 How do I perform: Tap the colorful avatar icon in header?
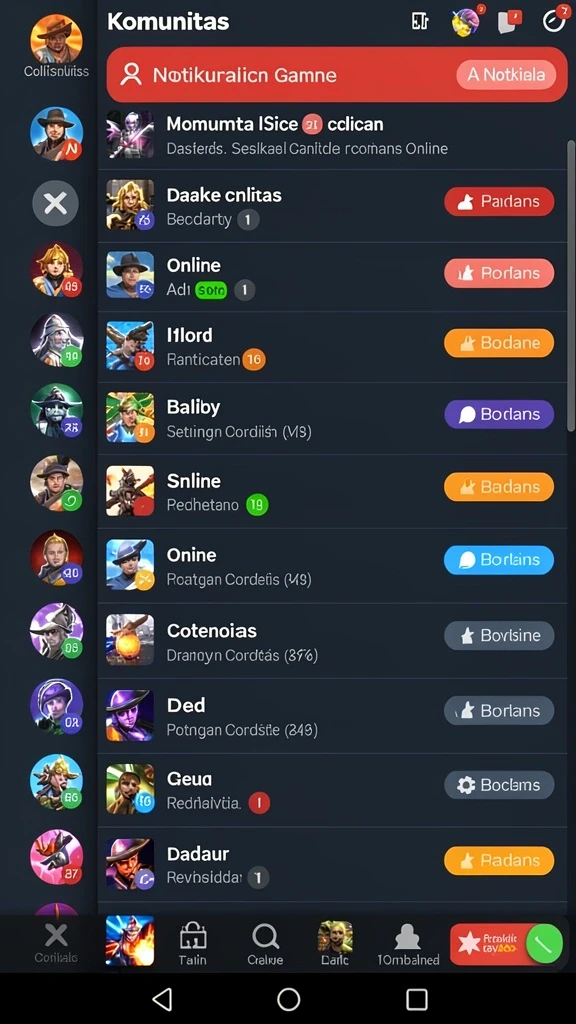[466, 22]
